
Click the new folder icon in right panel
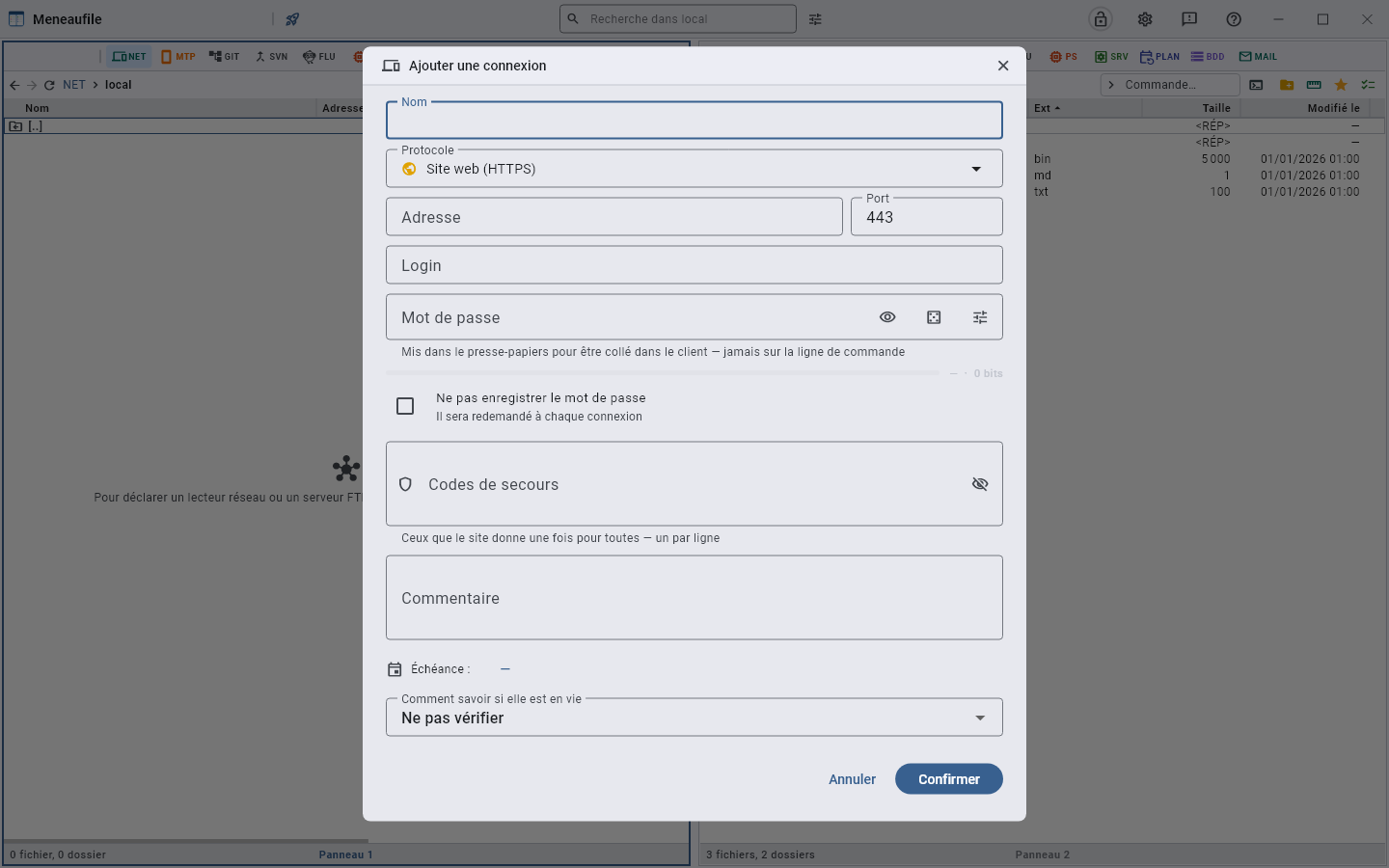[1287, 85]
